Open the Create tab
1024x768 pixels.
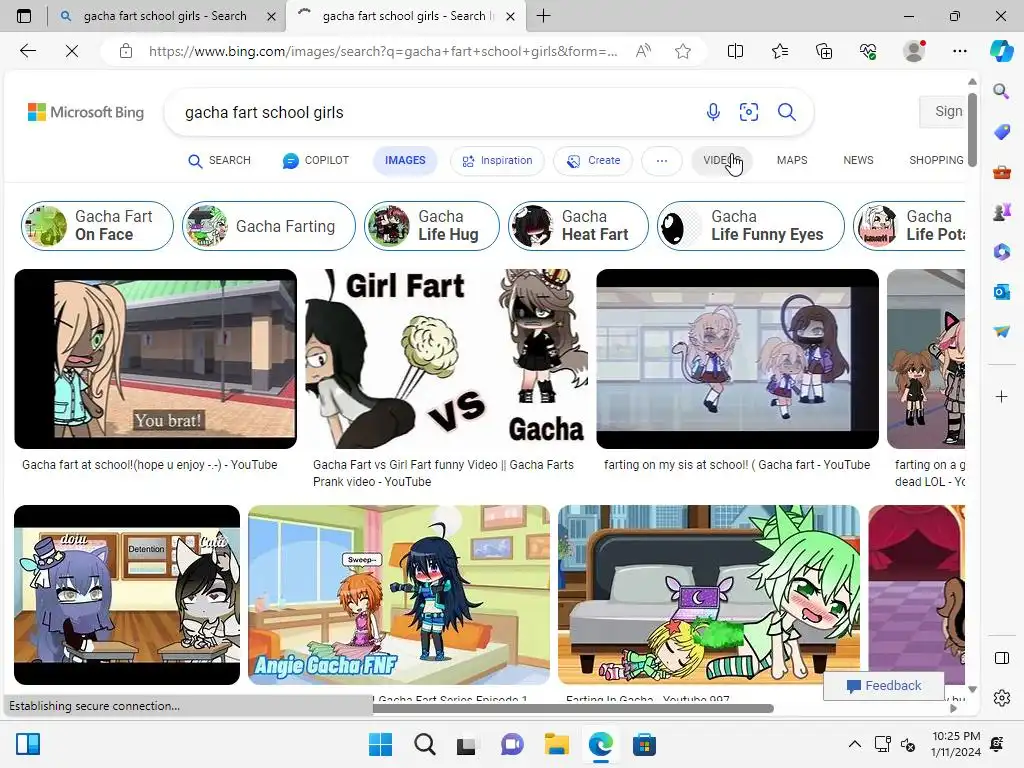[x=593, y=161]
